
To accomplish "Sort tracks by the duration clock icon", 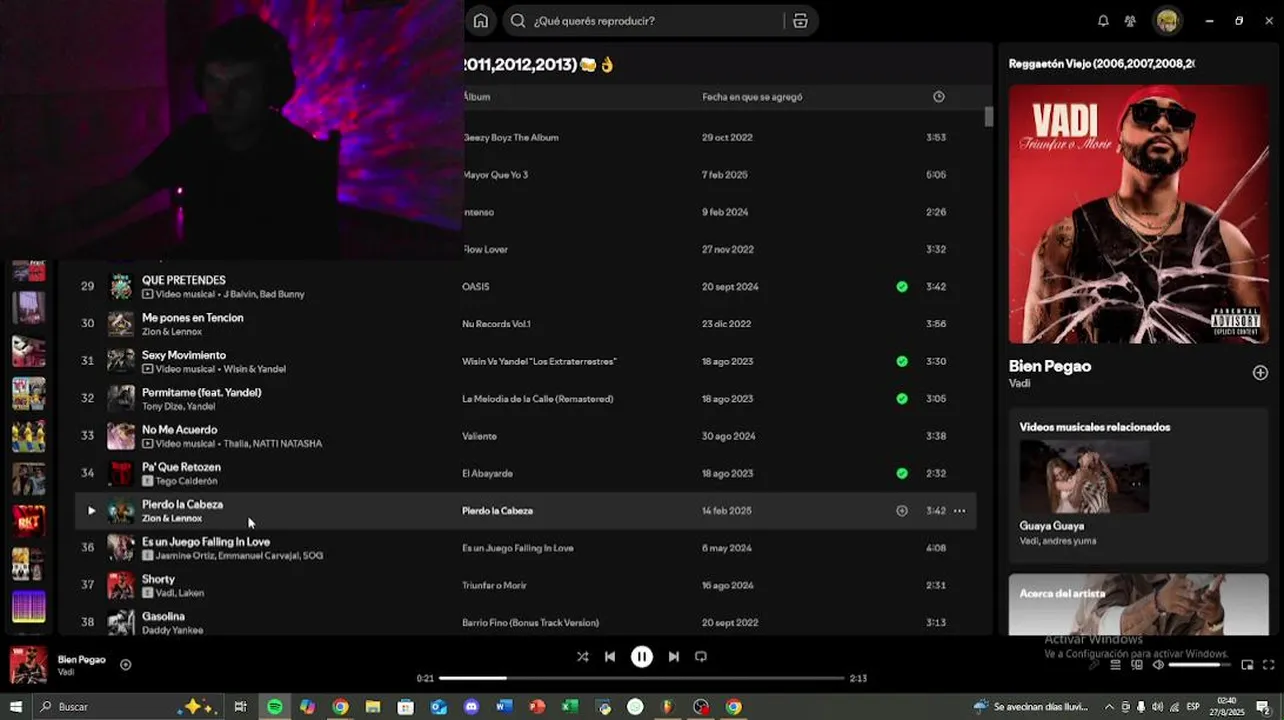I will 938,97.
